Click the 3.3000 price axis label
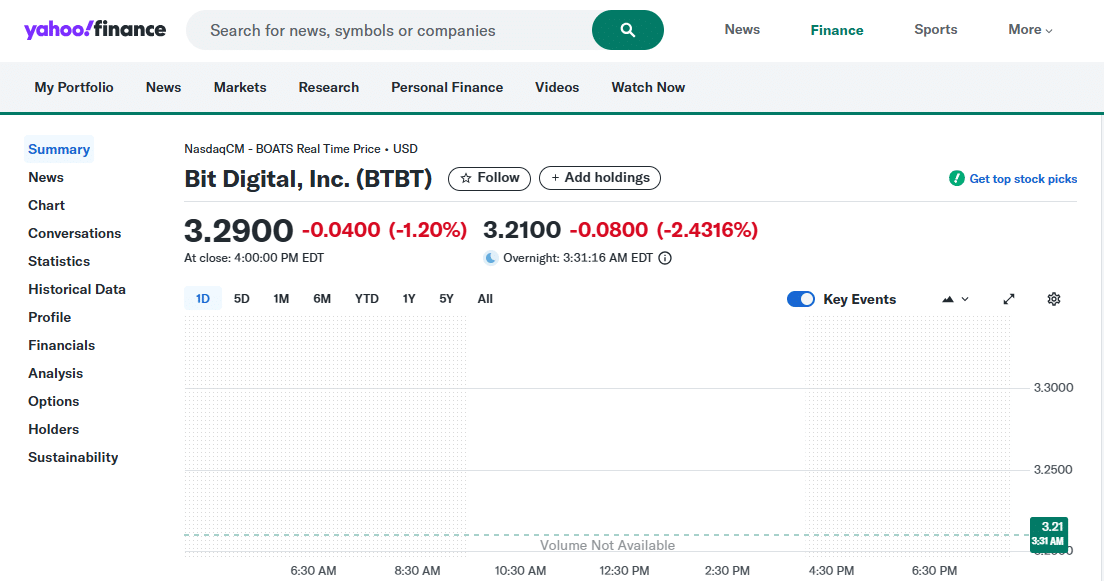Screen dimensions: 1104x581 [1053, 388]
